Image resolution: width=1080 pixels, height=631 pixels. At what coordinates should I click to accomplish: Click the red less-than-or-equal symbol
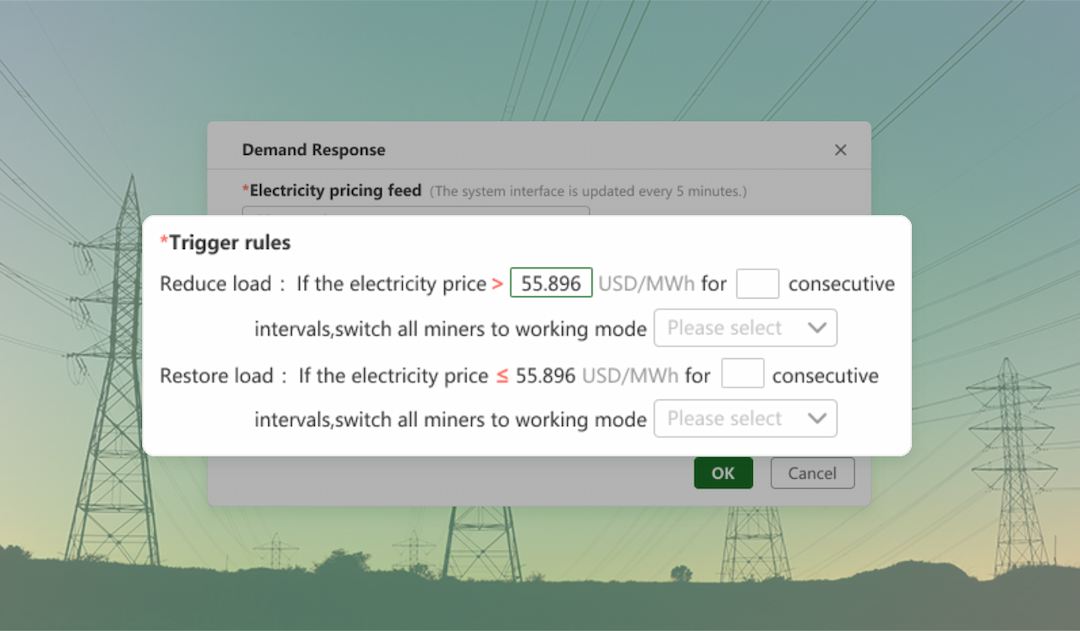pos(503,376)
